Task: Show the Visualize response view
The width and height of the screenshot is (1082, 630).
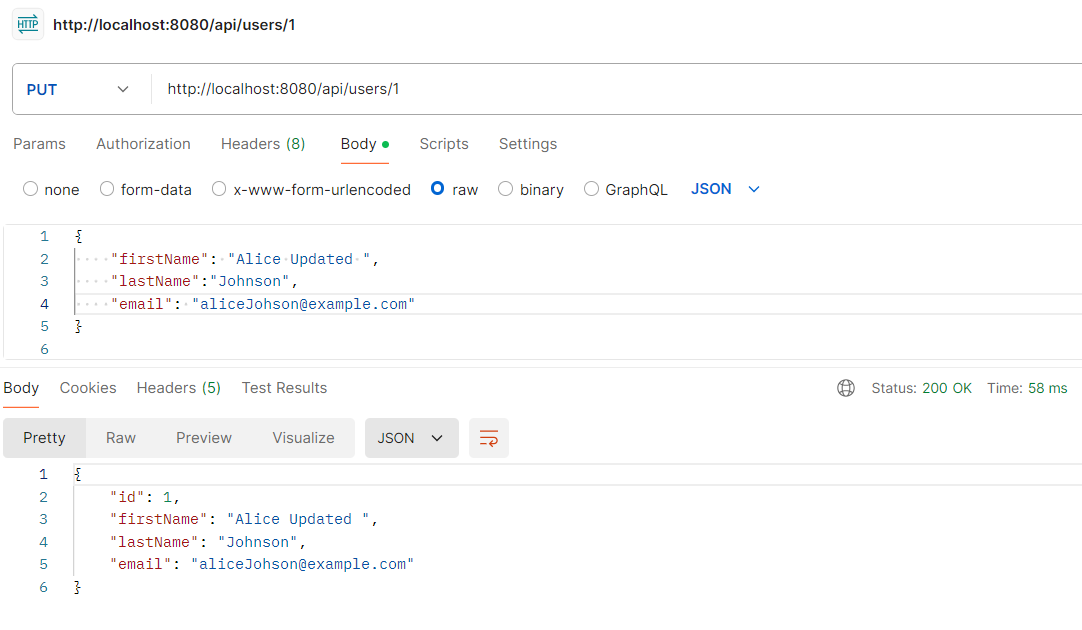Action: (303, 438)
